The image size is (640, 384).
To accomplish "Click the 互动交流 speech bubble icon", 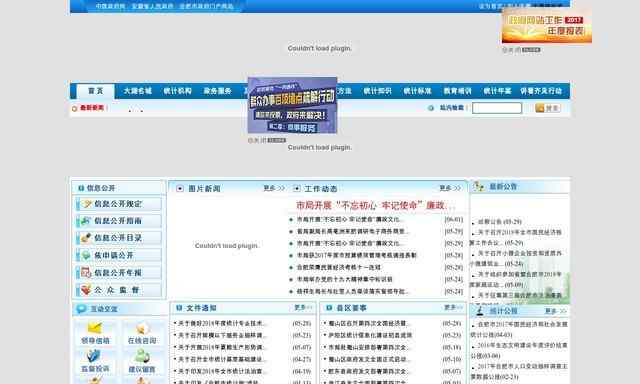I will tap(81, 309).
